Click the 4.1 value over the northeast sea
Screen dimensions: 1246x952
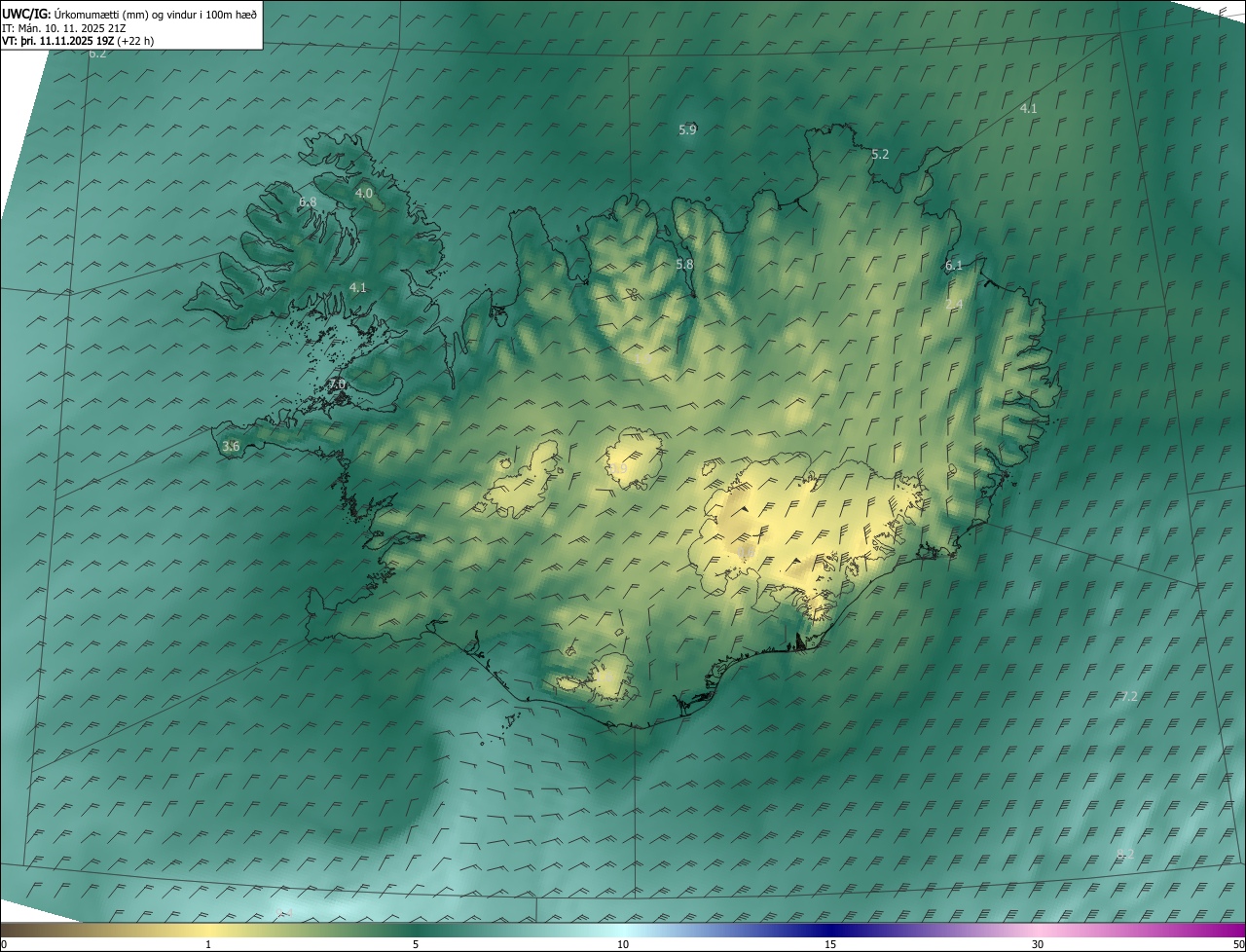(x=1028, y=108)
